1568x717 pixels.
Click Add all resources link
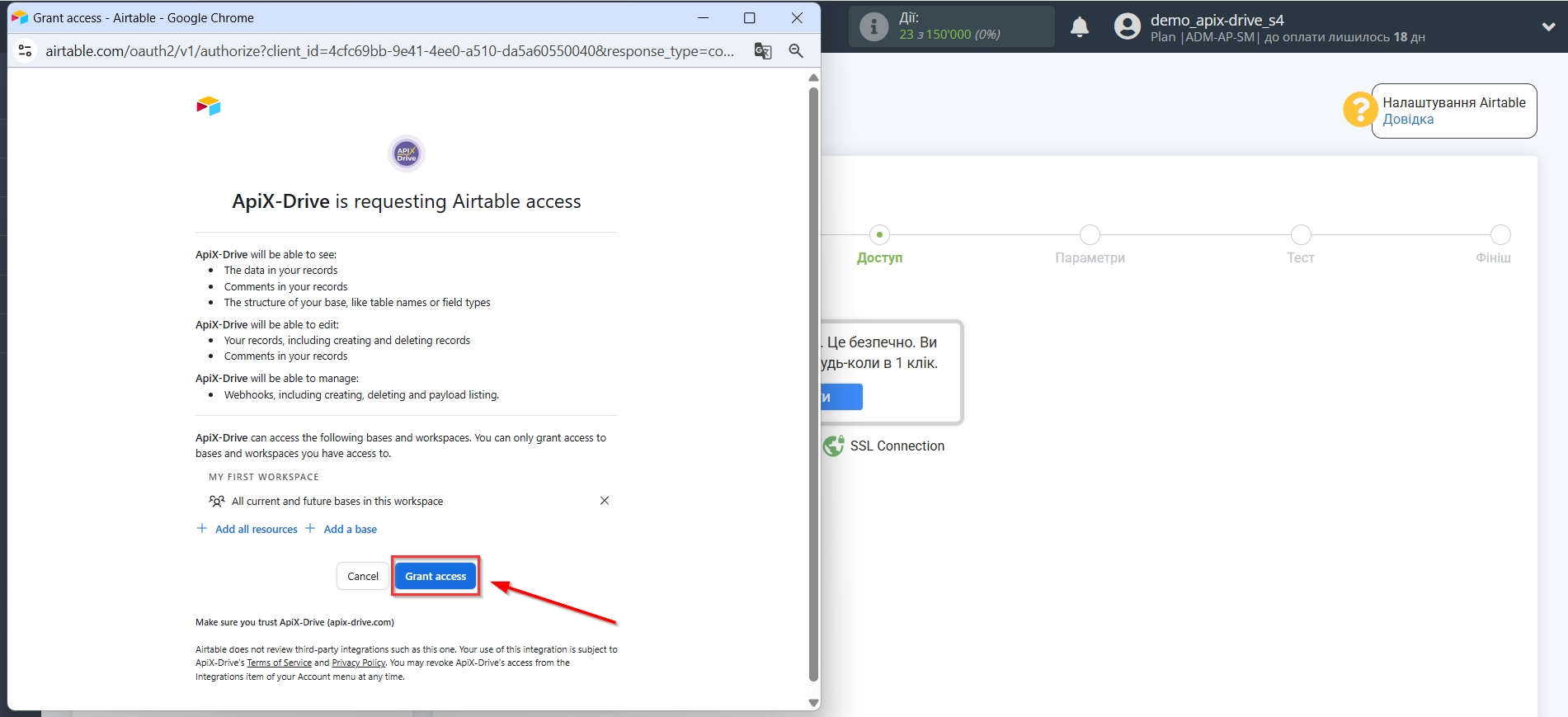click(x=247, y=529)
